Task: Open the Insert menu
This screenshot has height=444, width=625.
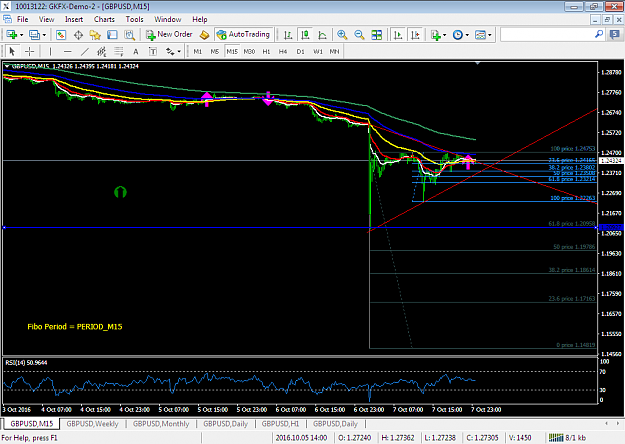Action: click(74, 20)
